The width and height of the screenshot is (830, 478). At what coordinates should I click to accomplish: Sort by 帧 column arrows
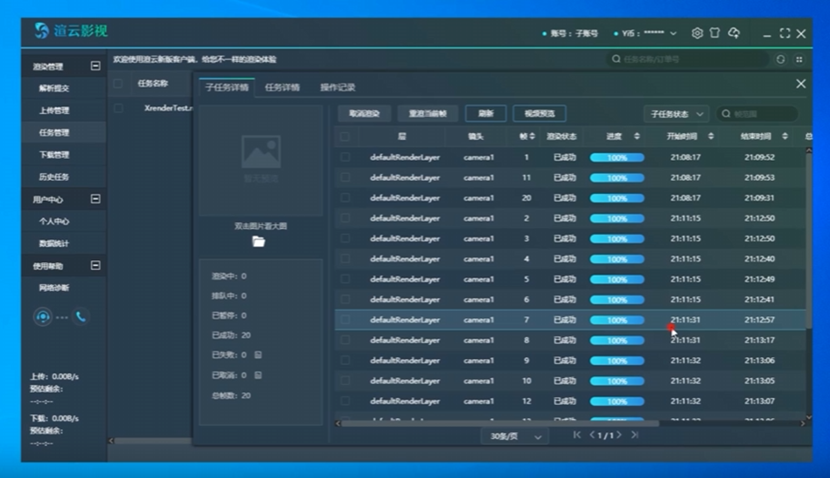coord(532,137)
